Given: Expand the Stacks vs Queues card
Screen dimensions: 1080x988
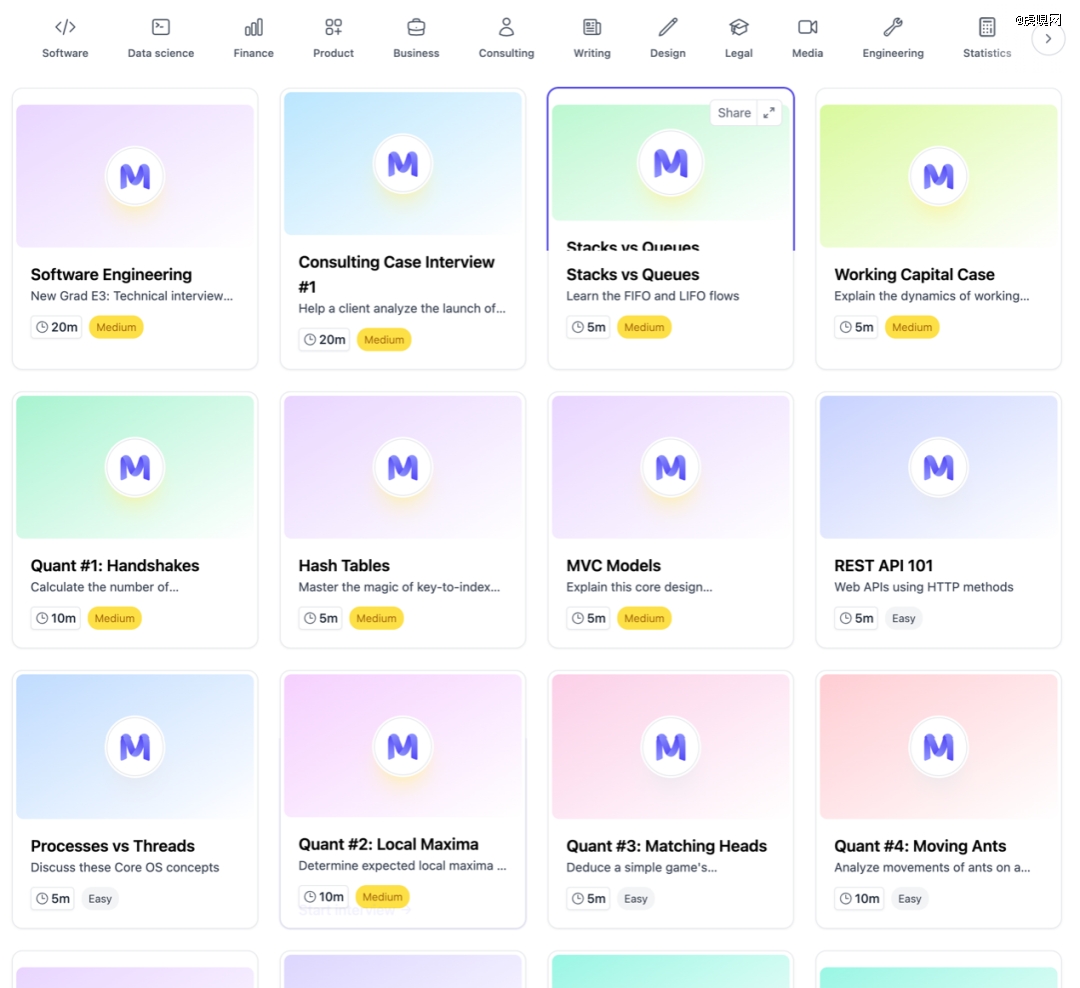Looking at the screenshot, I should point(769,112).
